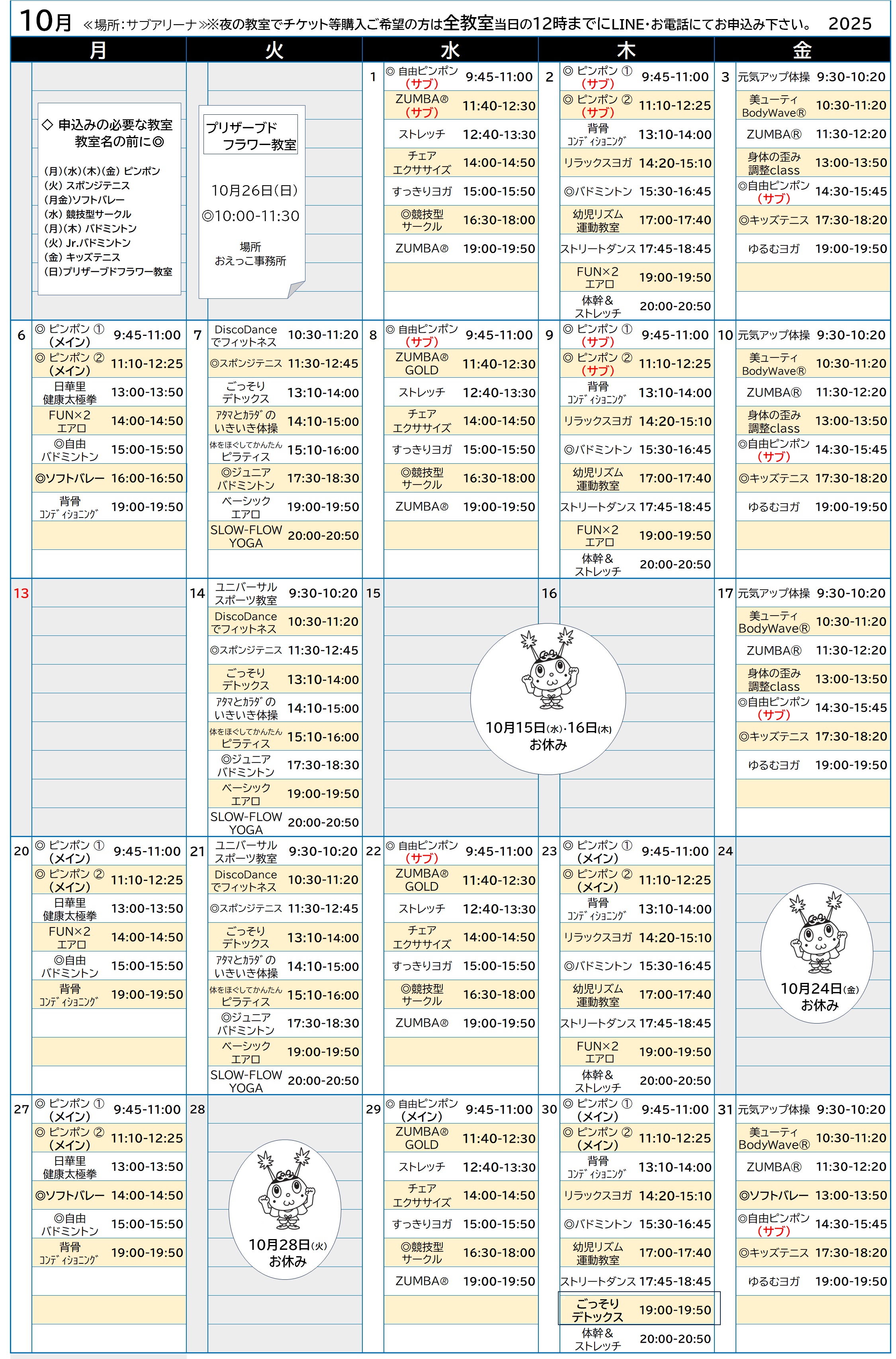Select boxed ごっそりデトックス class on October 30
Image resolution: width=896 pixels, height=1359 pixels.
coord(638,1309)
